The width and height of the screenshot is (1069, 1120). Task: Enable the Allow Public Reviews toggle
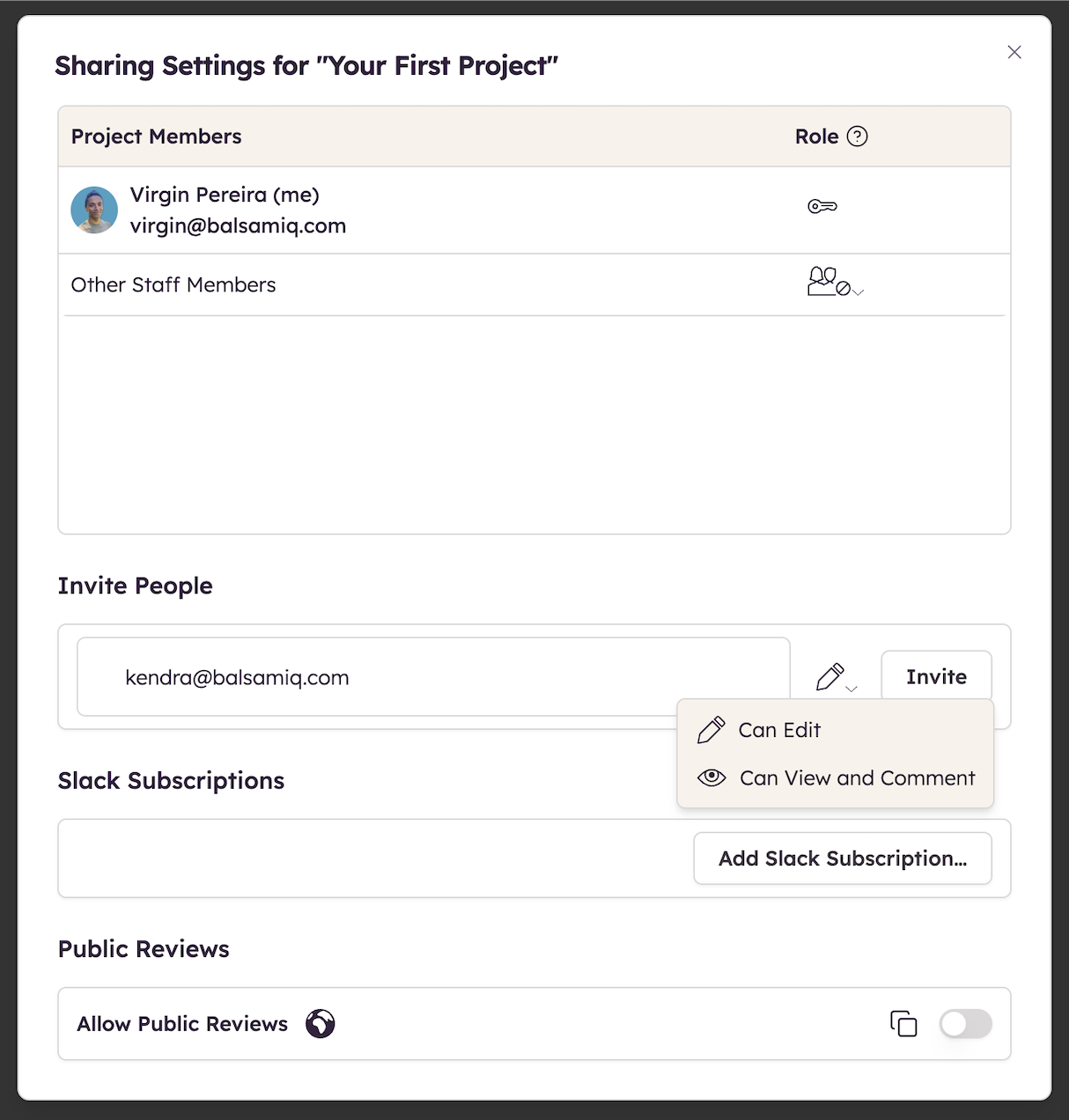click(x=965, y=1024)
